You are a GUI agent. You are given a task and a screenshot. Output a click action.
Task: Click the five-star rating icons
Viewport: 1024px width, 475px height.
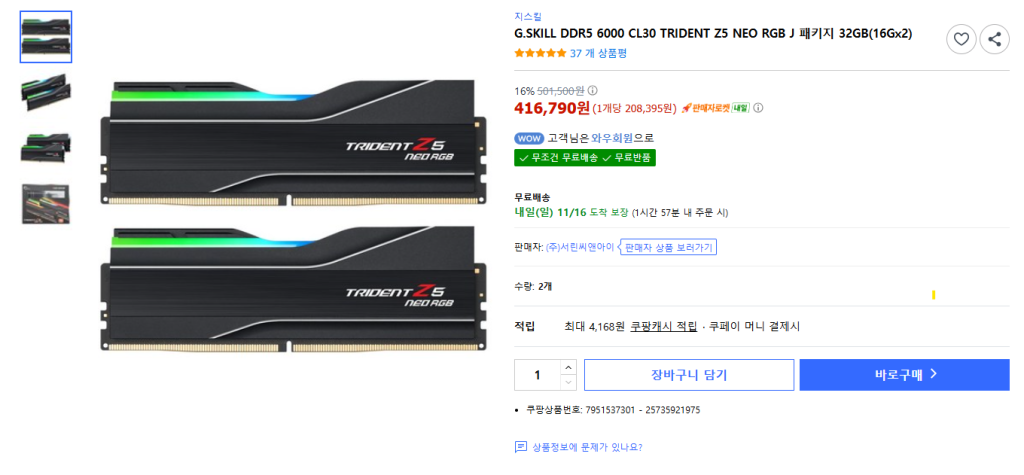(540, 54)
